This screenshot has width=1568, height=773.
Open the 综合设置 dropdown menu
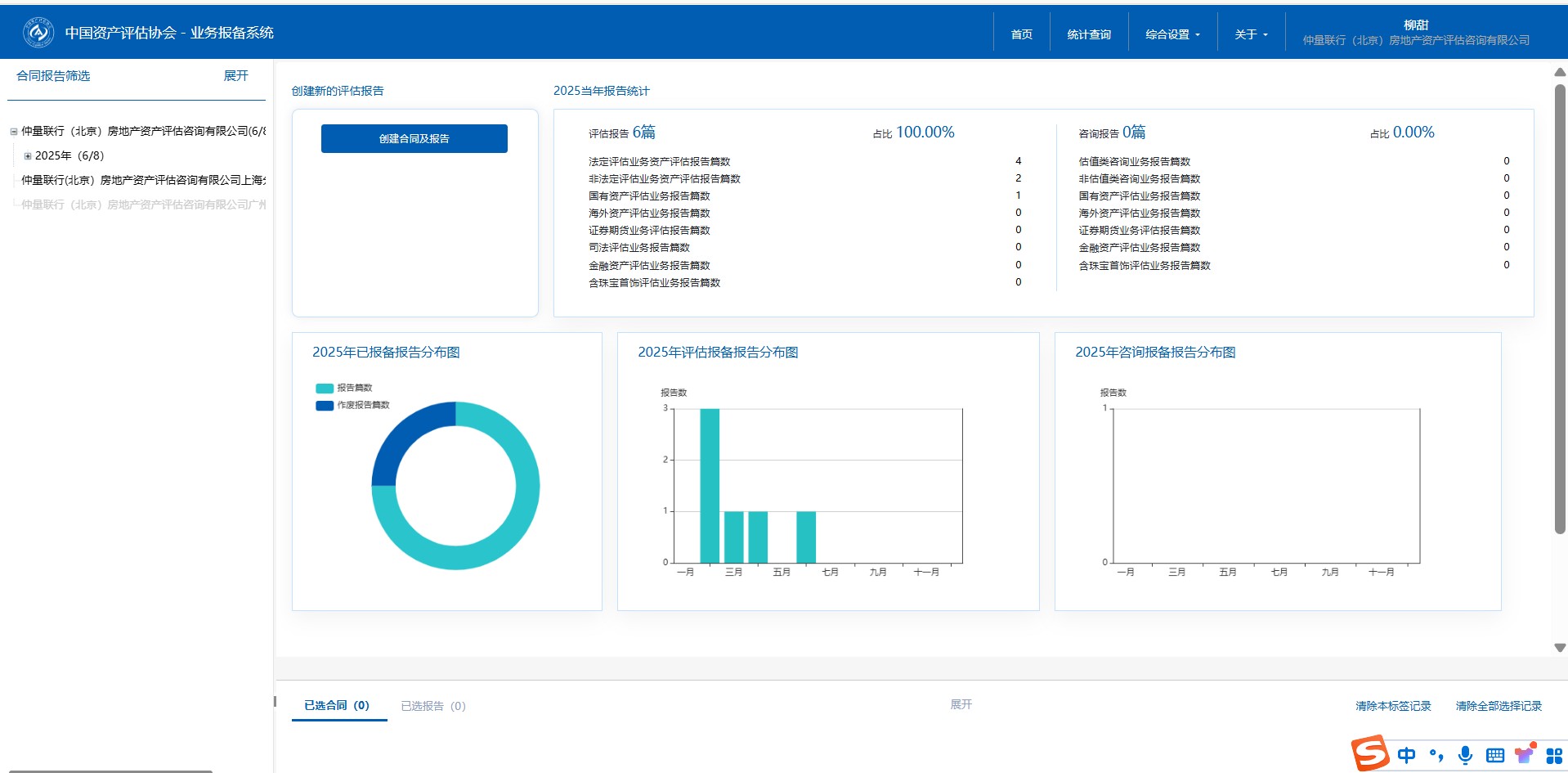pos(1172,34)
